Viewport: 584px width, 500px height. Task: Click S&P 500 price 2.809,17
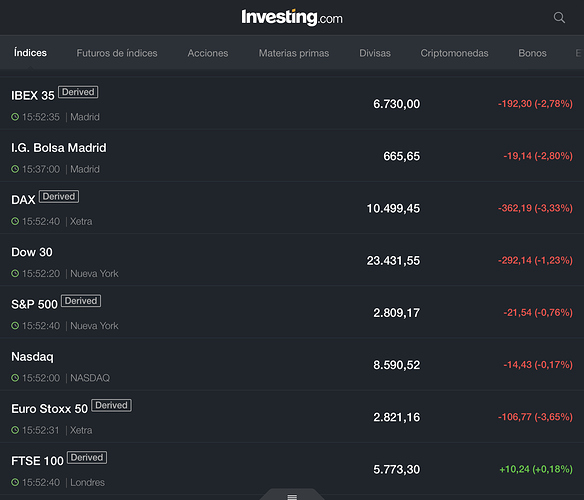click(396, 313)
